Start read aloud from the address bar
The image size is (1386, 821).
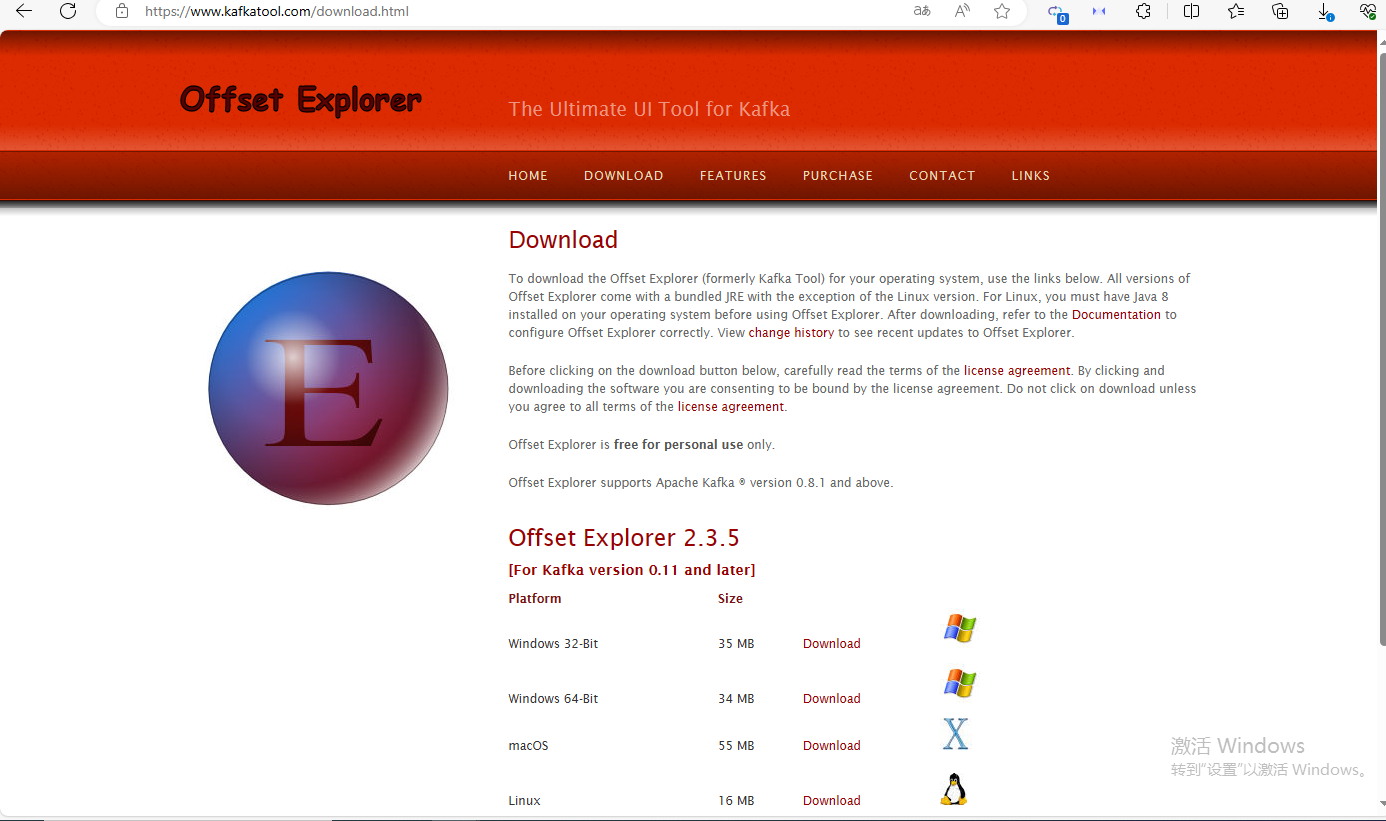click(962, 11)
